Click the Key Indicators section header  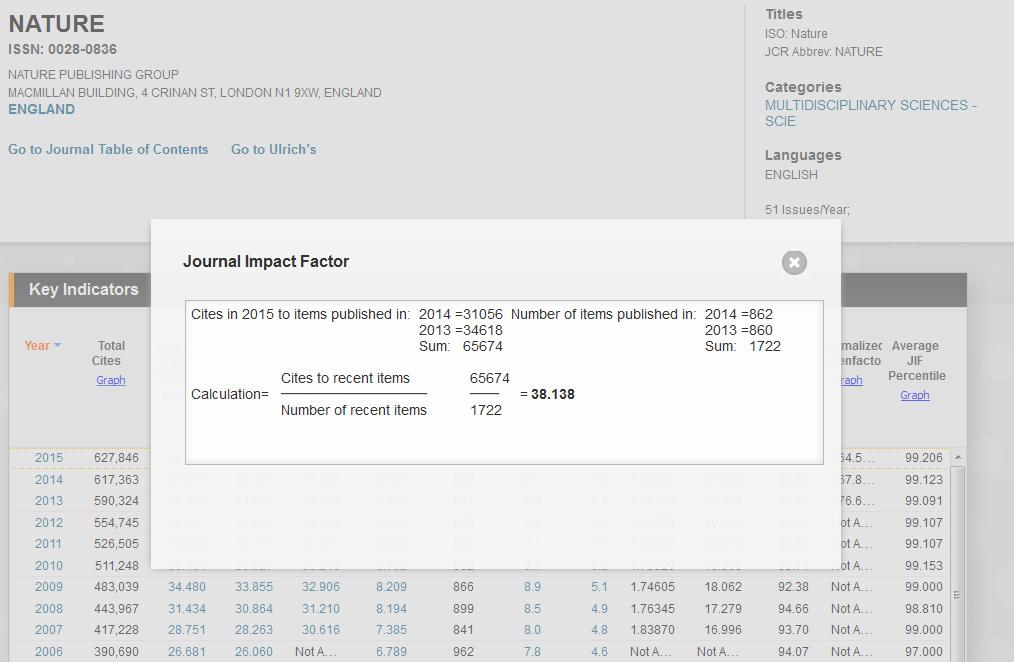(83, 290)
